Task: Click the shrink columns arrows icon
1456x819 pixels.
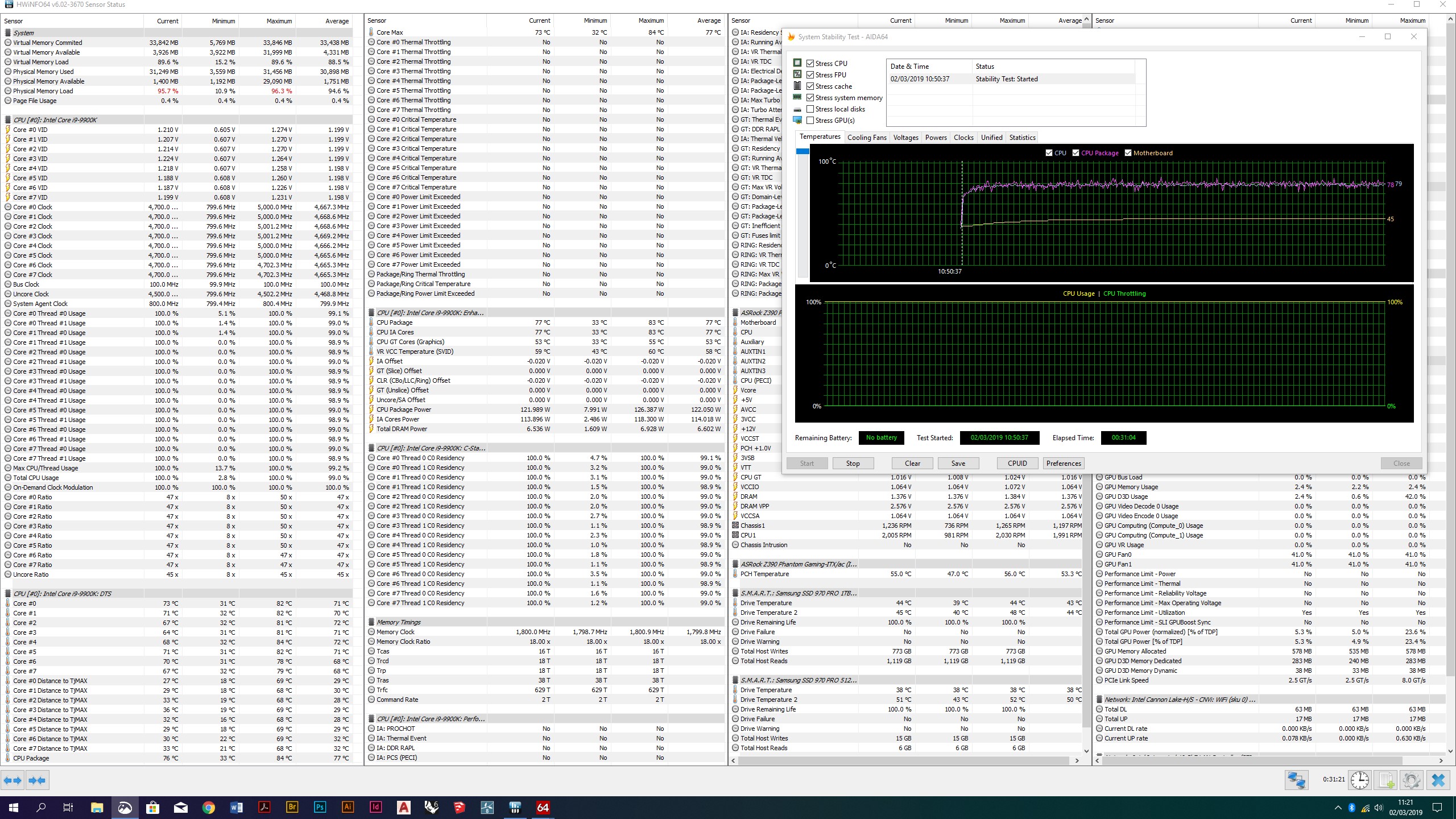Action: point(37,780)
